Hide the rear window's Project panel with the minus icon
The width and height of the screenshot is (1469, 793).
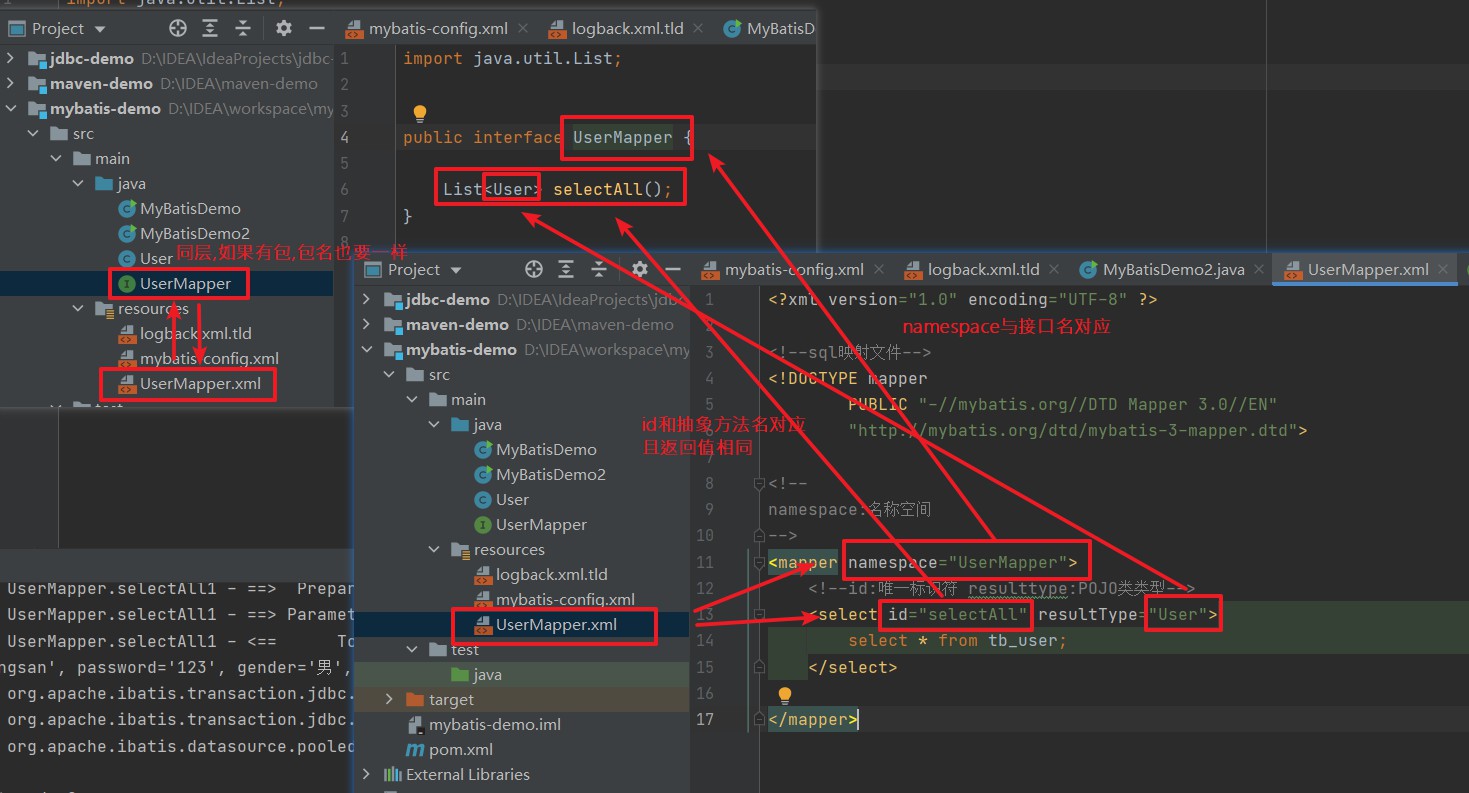point(316,28)
